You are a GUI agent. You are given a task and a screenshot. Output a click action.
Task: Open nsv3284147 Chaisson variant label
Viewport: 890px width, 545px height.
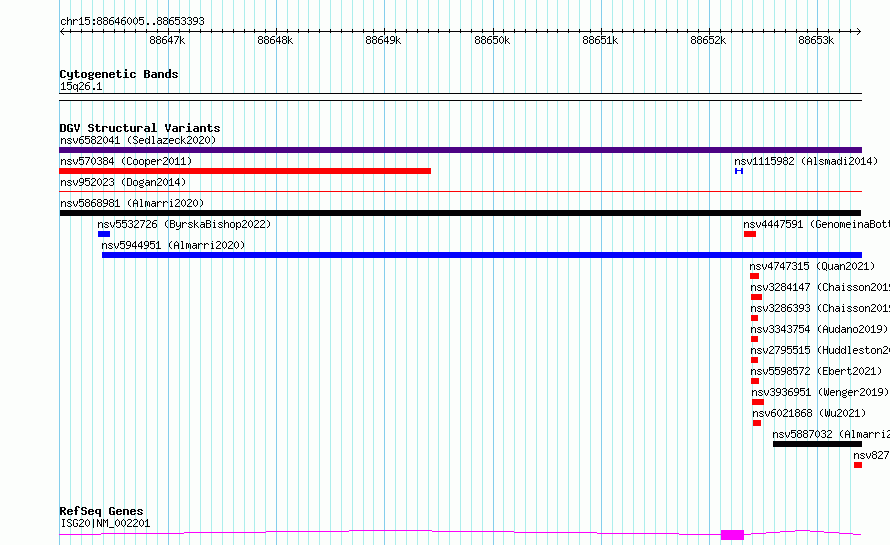[820, 287]
